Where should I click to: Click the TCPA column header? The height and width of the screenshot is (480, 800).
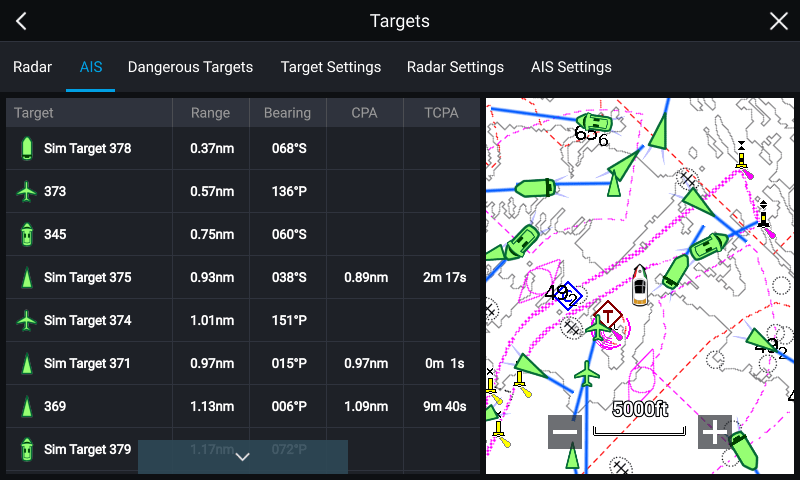click(440, 113)
